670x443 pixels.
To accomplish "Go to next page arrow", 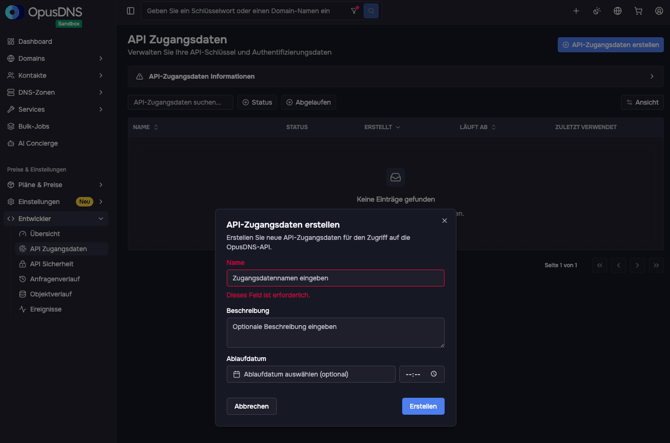I will 637,265.
